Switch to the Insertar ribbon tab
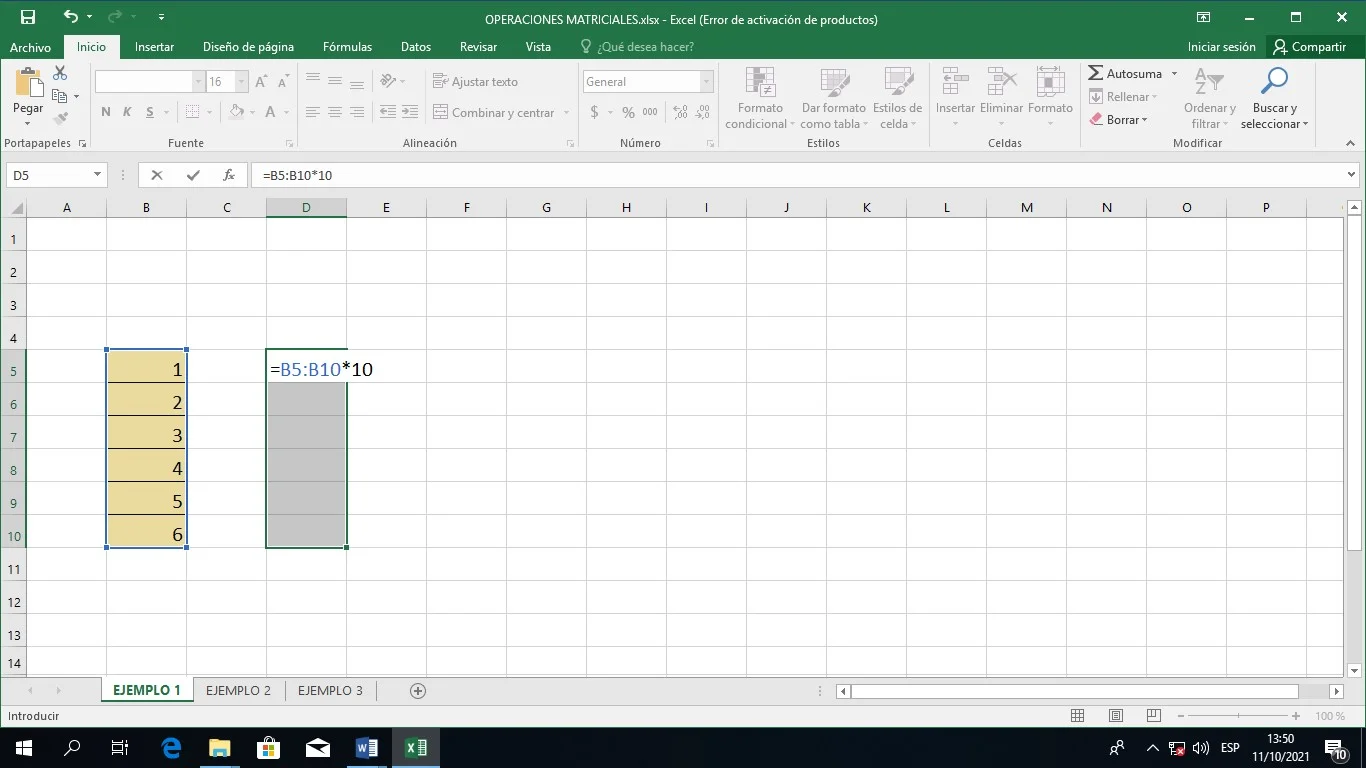Image resolution: width=1366 pixels, height=768 pixels. point(154,47)
